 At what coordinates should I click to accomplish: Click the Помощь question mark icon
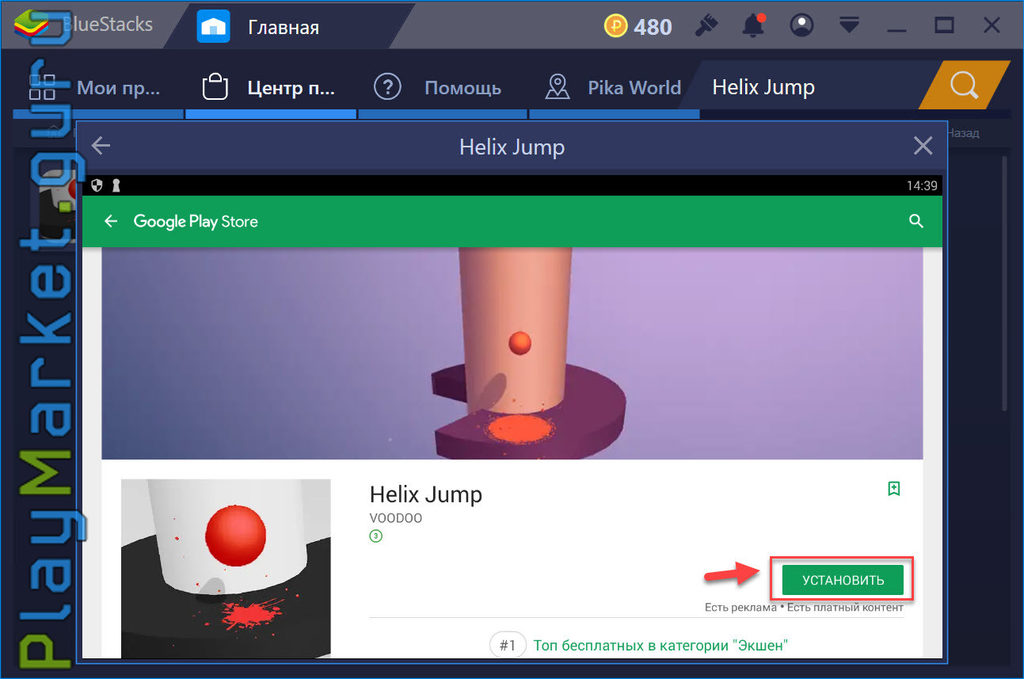tap(387, 87)
